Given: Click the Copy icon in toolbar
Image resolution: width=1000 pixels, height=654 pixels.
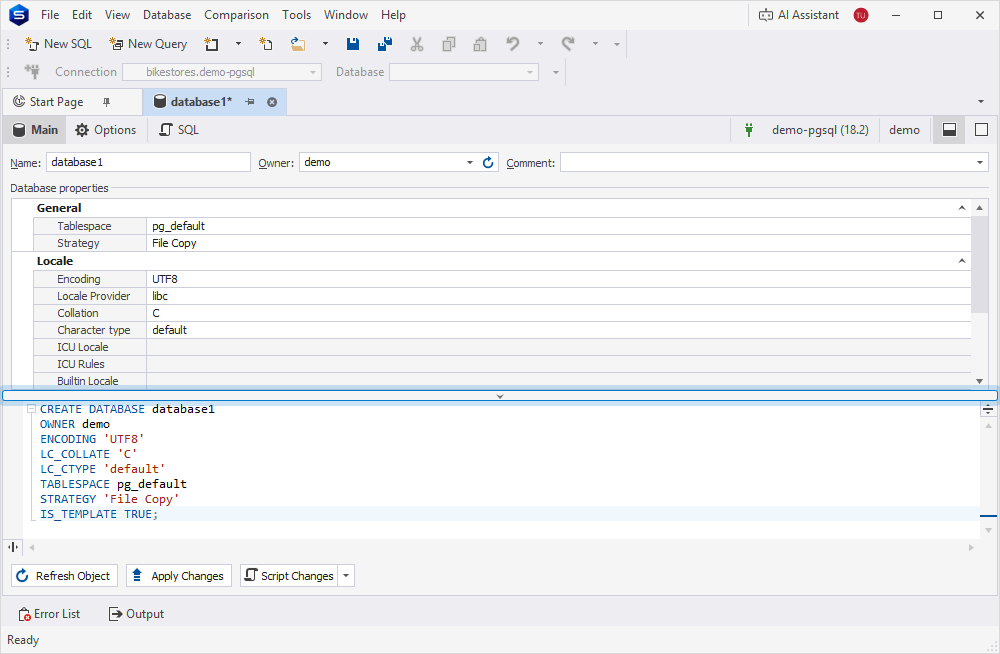Looking at the screenshot, I should click(x=449, y=44).
